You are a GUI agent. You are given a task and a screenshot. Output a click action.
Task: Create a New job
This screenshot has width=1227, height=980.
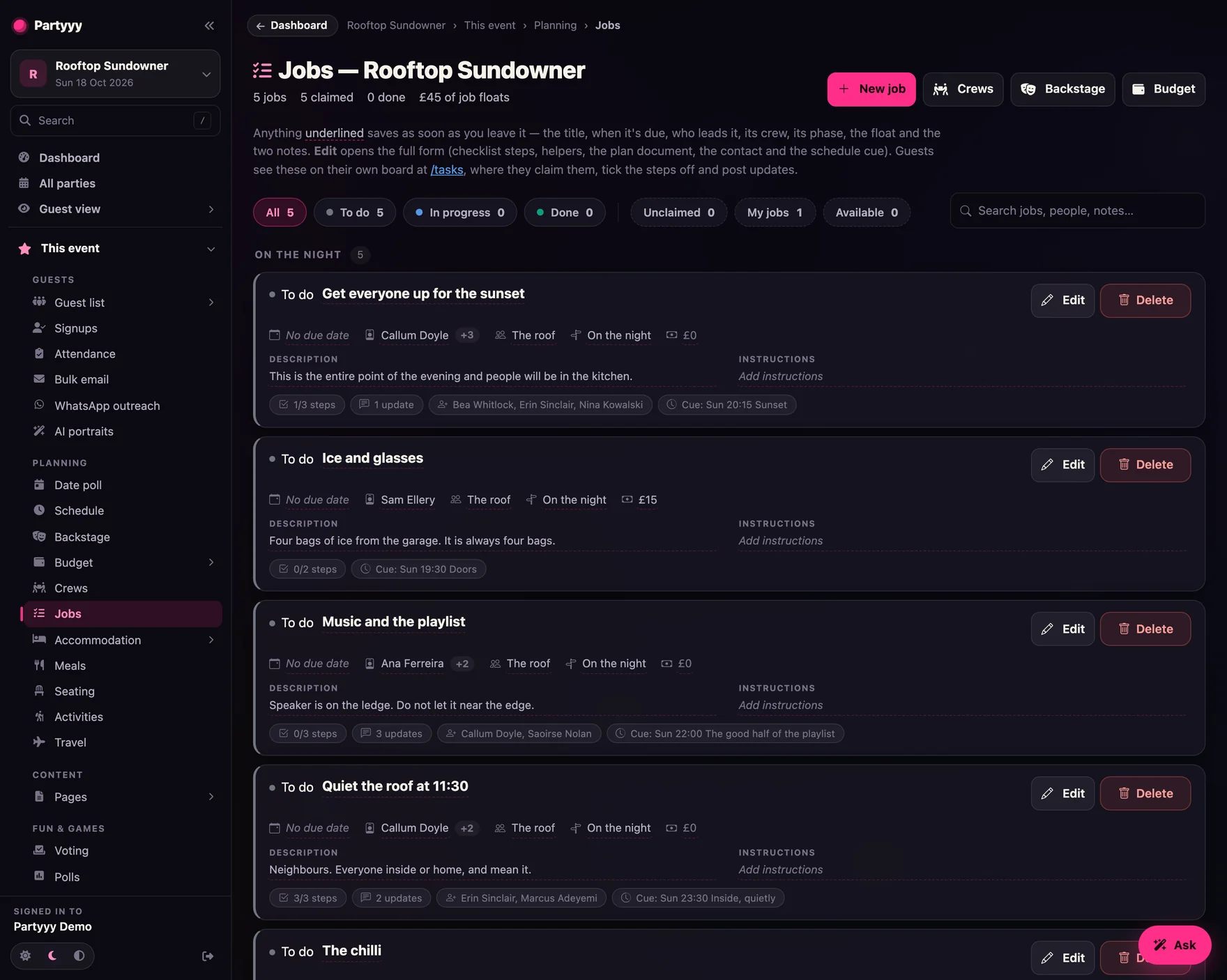(x=871, y=89)
